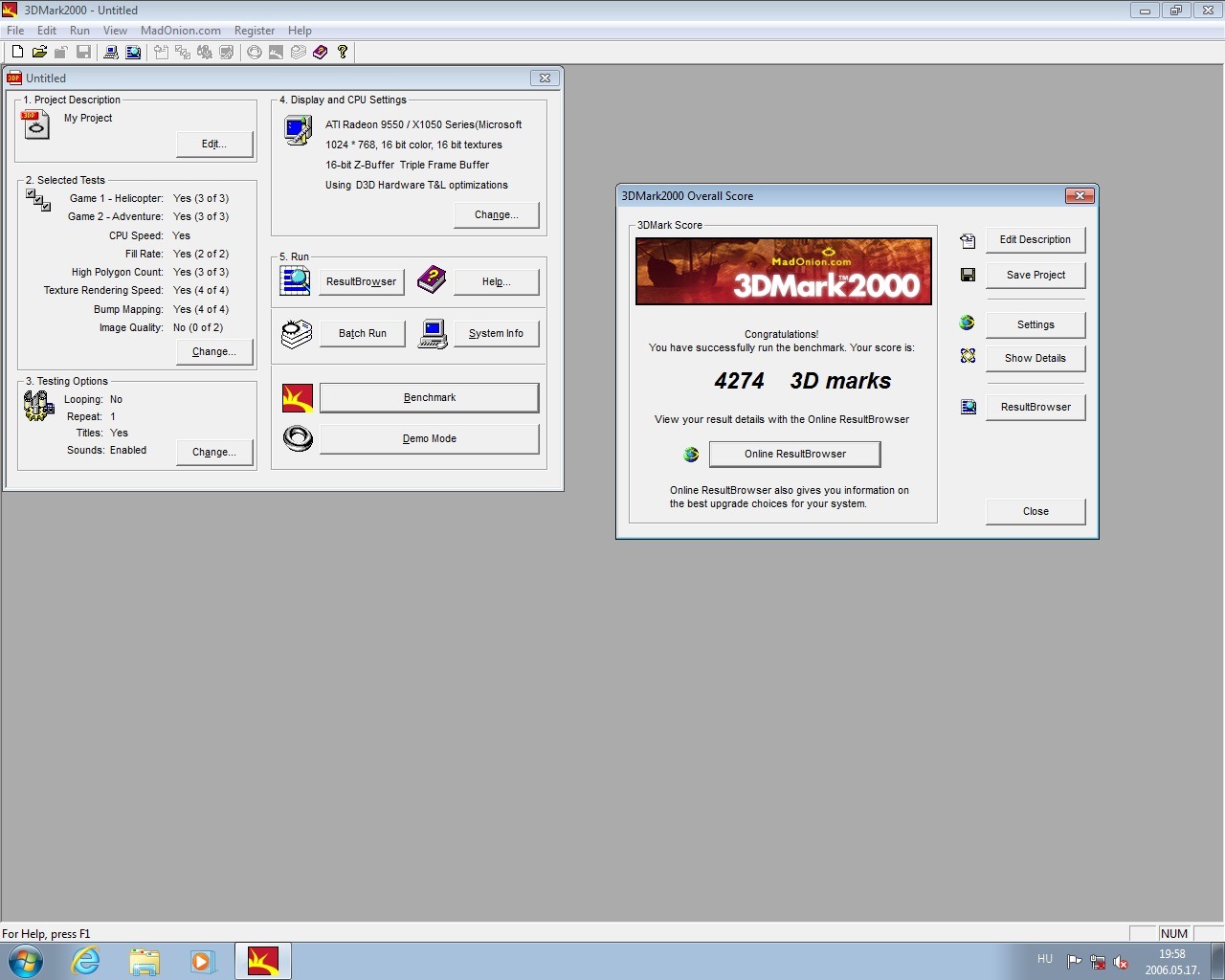Viewport: 1225px width, 980px height.
Task: Click the yellow question mark toolbar icon
Action: point(343,52)
